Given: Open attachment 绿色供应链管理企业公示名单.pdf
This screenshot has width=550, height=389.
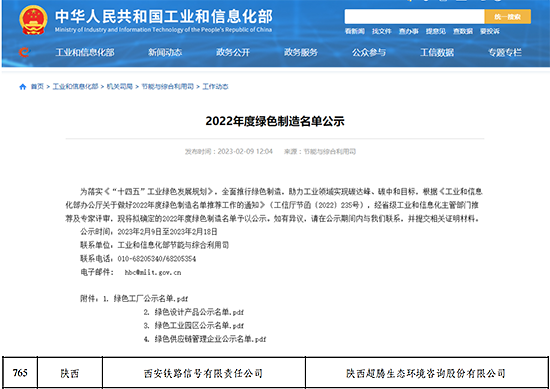Looking at the screenshot, I should coord(210,339).
